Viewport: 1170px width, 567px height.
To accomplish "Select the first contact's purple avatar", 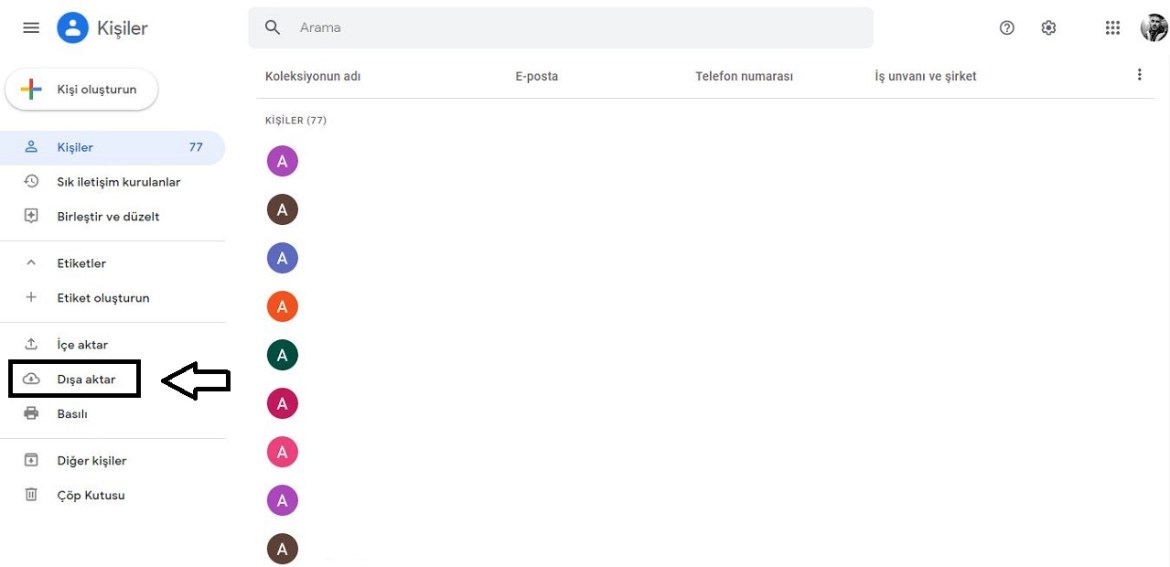I will [x=282, y=161].
